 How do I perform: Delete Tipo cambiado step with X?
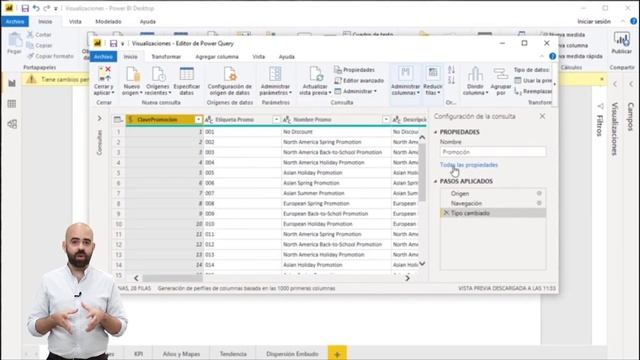[x=446, y=213]
